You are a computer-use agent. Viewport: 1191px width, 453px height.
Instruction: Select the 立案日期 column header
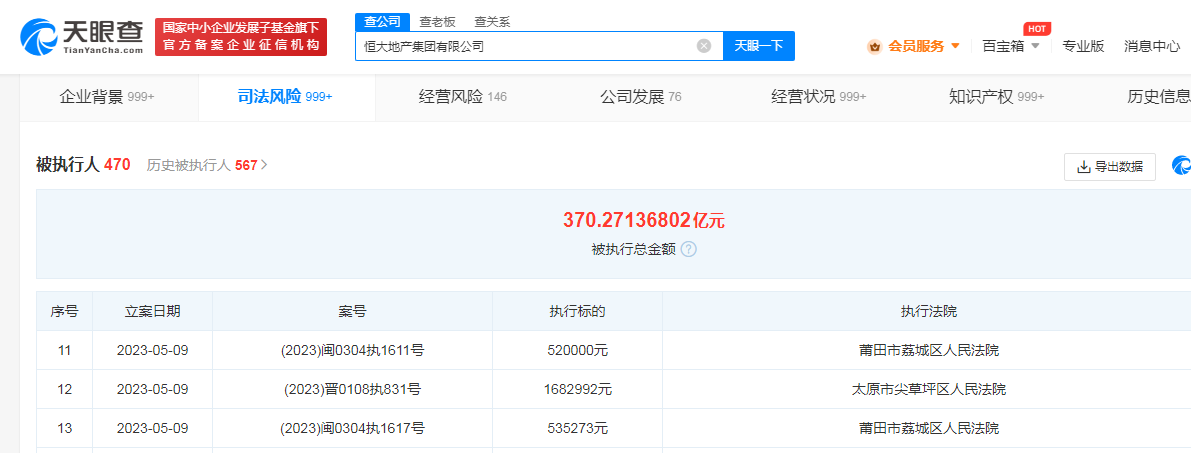click(153, 311)
